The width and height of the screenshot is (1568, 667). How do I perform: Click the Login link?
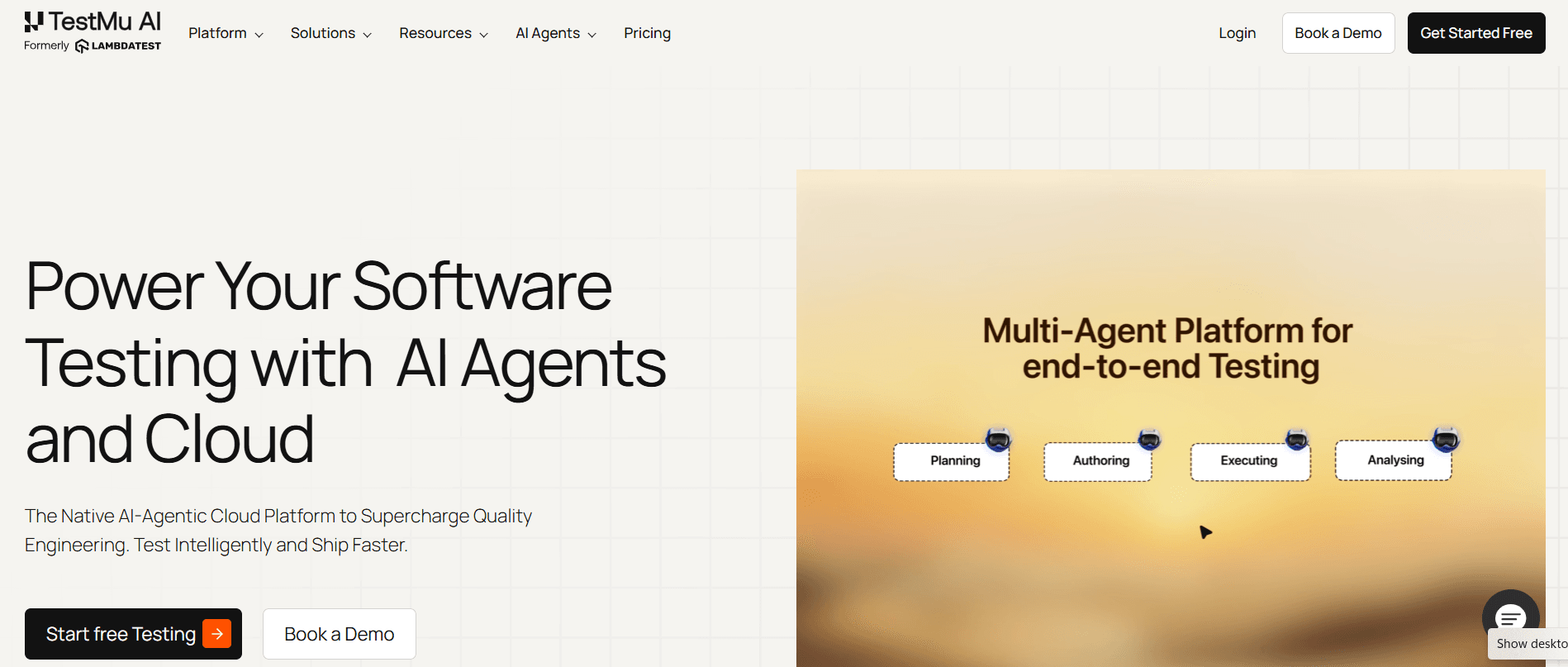(1237, 33)
